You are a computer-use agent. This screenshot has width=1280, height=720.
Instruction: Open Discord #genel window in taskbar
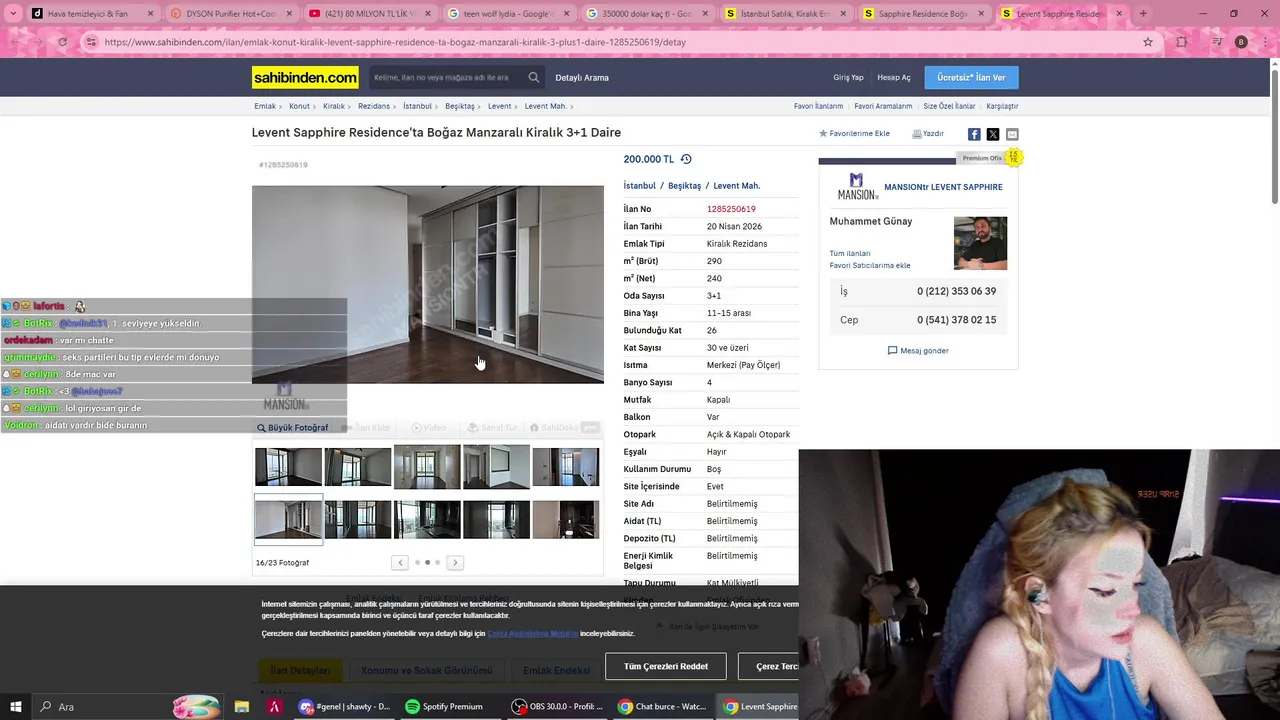click(345, 707)
